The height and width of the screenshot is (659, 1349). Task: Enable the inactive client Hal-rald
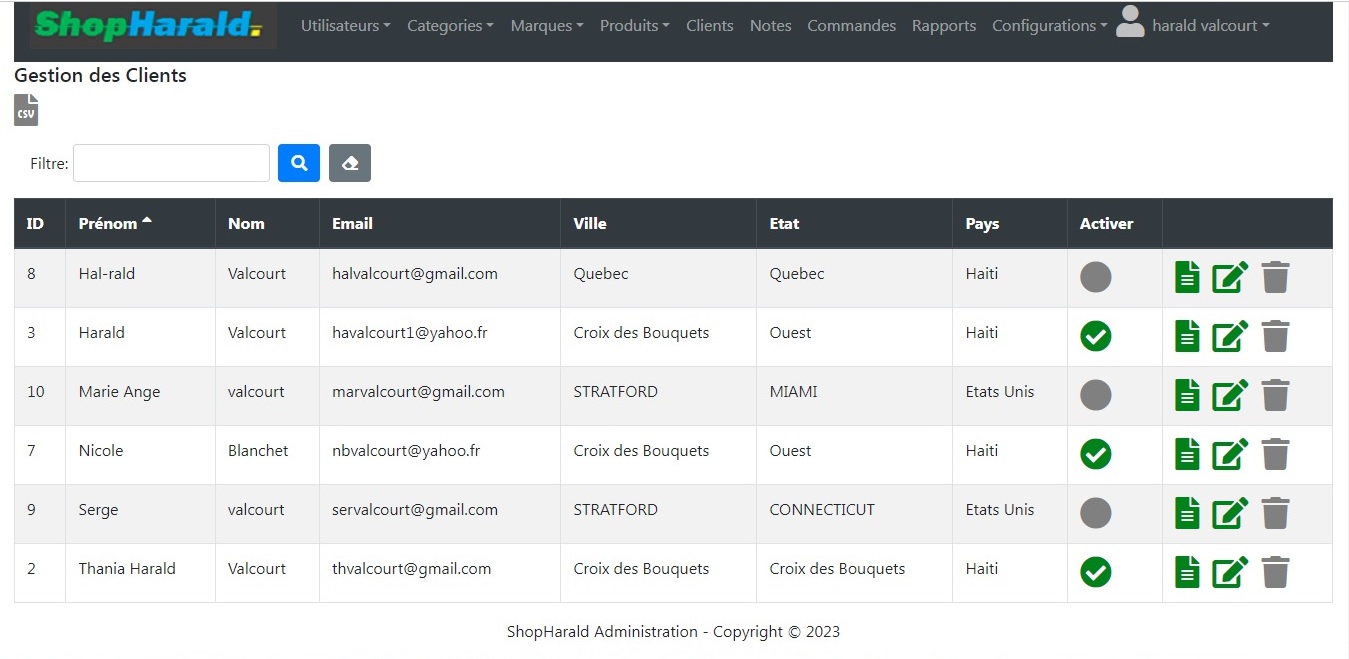(x=1096, y=277)
